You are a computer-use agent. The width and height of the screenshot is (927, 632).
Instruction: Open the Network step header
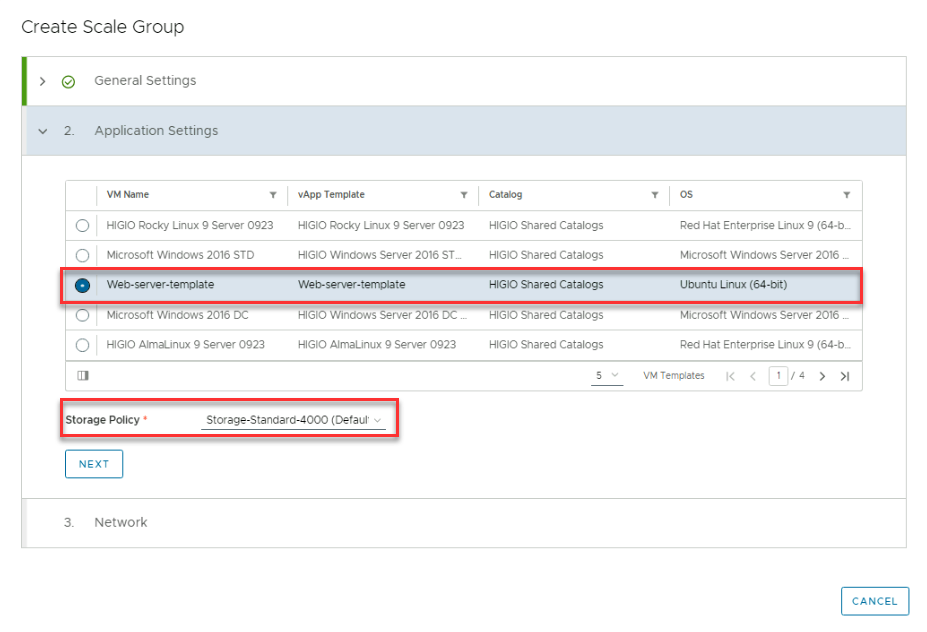[x=120, y=522]
